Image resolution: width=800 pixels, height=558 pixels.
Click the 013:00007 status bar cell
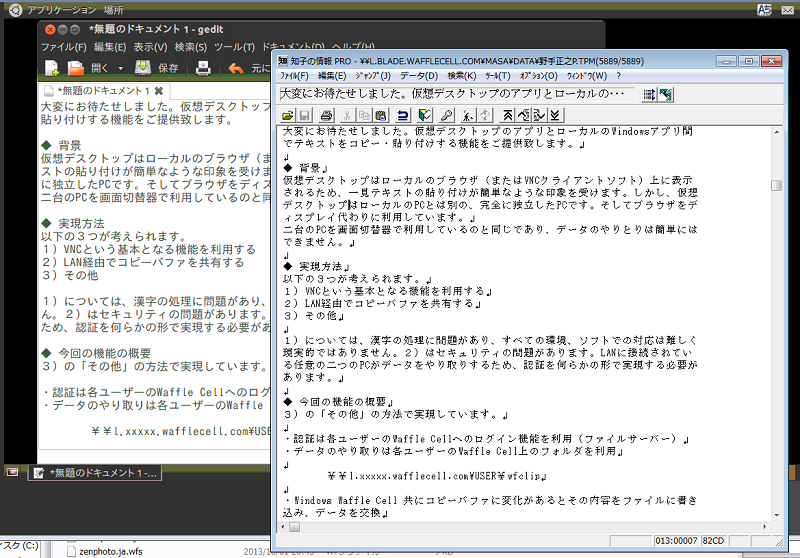pos(676,541)
